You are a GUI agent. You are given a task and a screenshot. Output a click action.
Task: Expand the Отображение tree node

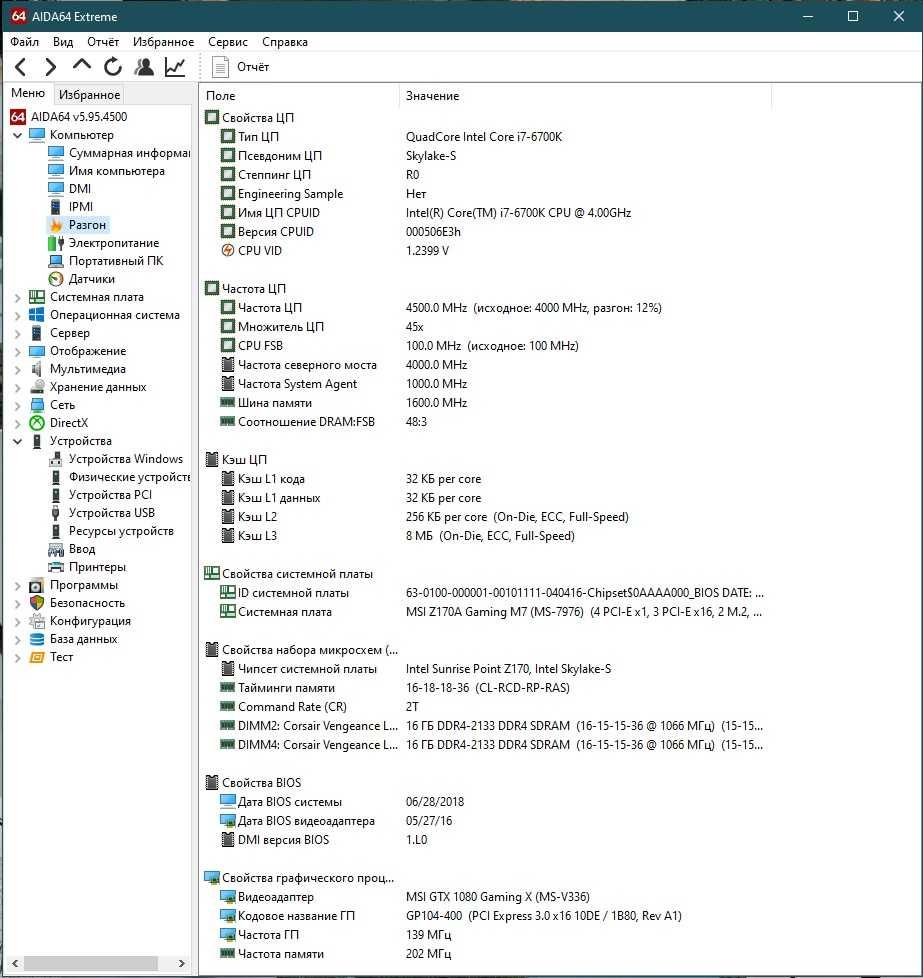(x=17, y=352)
